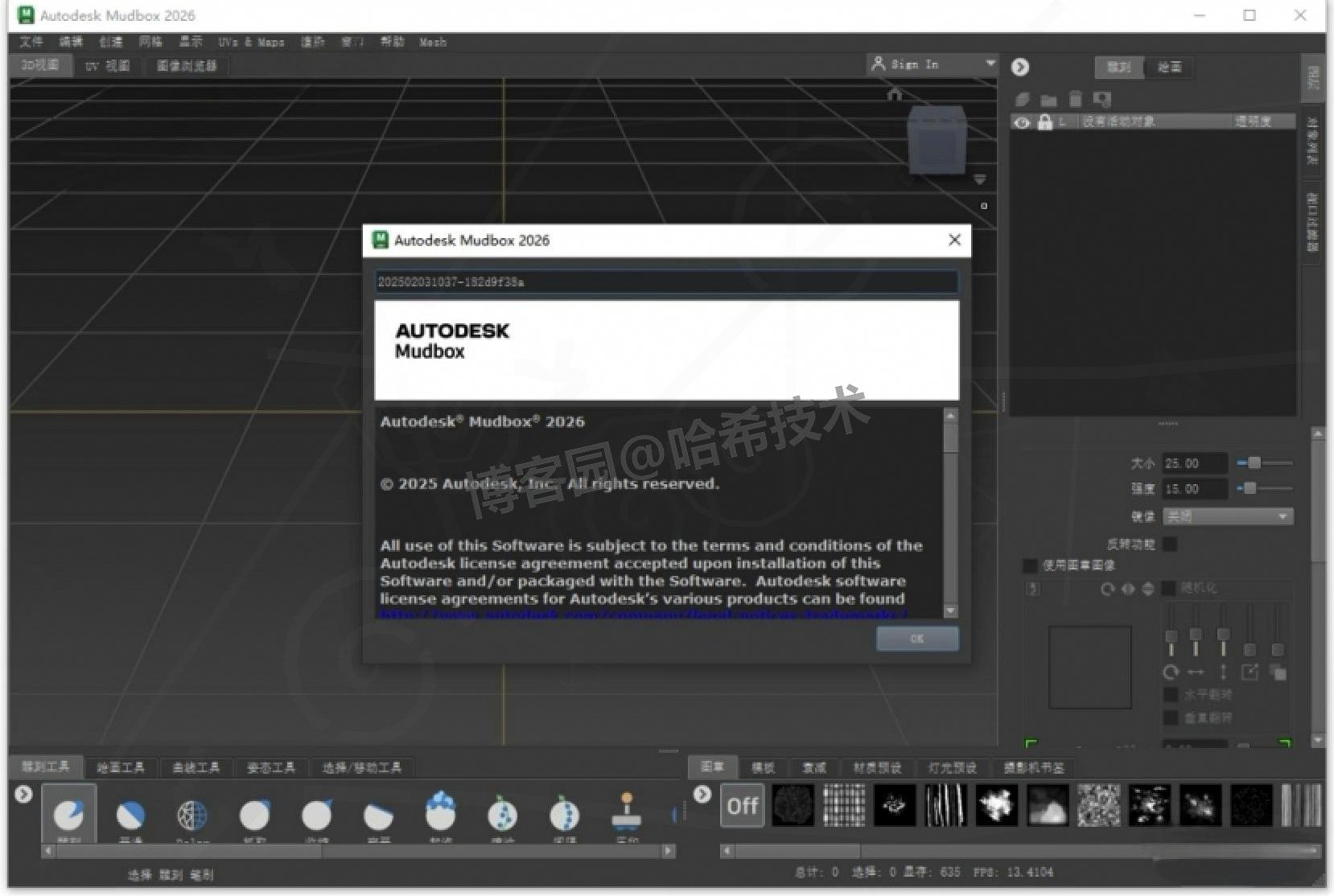
Task: Click the Off stamp button
Action: 741,805
